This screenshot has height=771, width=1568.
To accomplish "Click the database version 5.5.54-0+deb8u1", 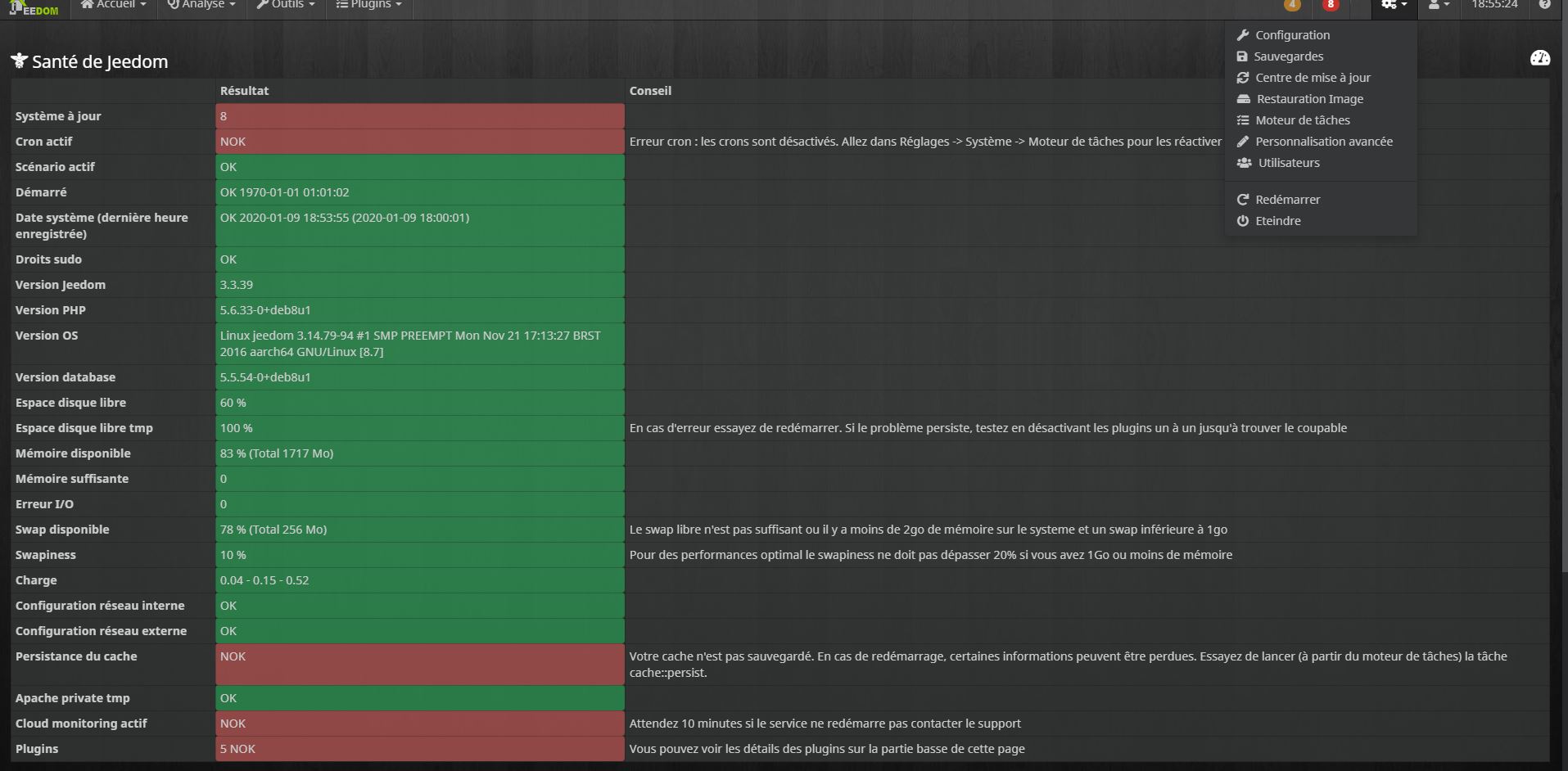I will point(420,377).
